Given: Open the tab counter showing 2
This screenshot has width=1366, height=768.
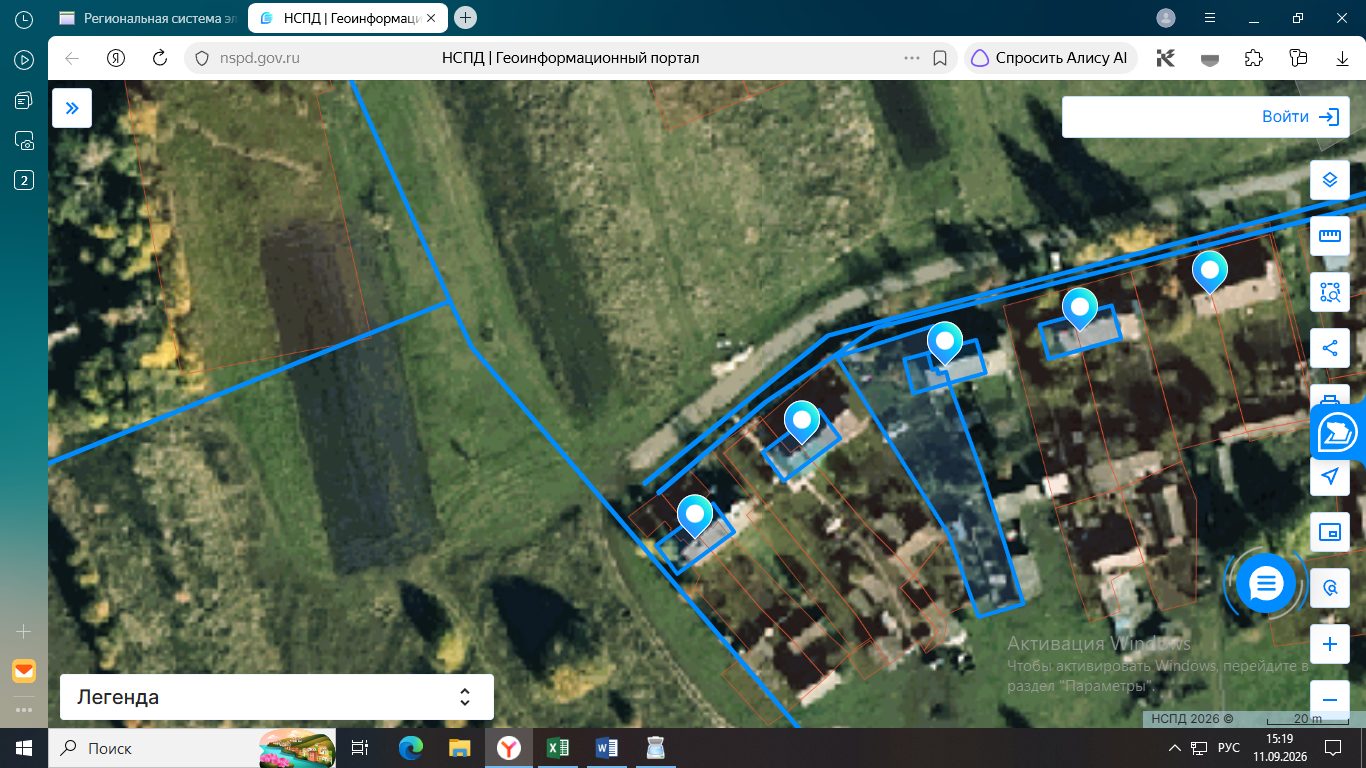Looking at the screenshot, I should point(24,181).
